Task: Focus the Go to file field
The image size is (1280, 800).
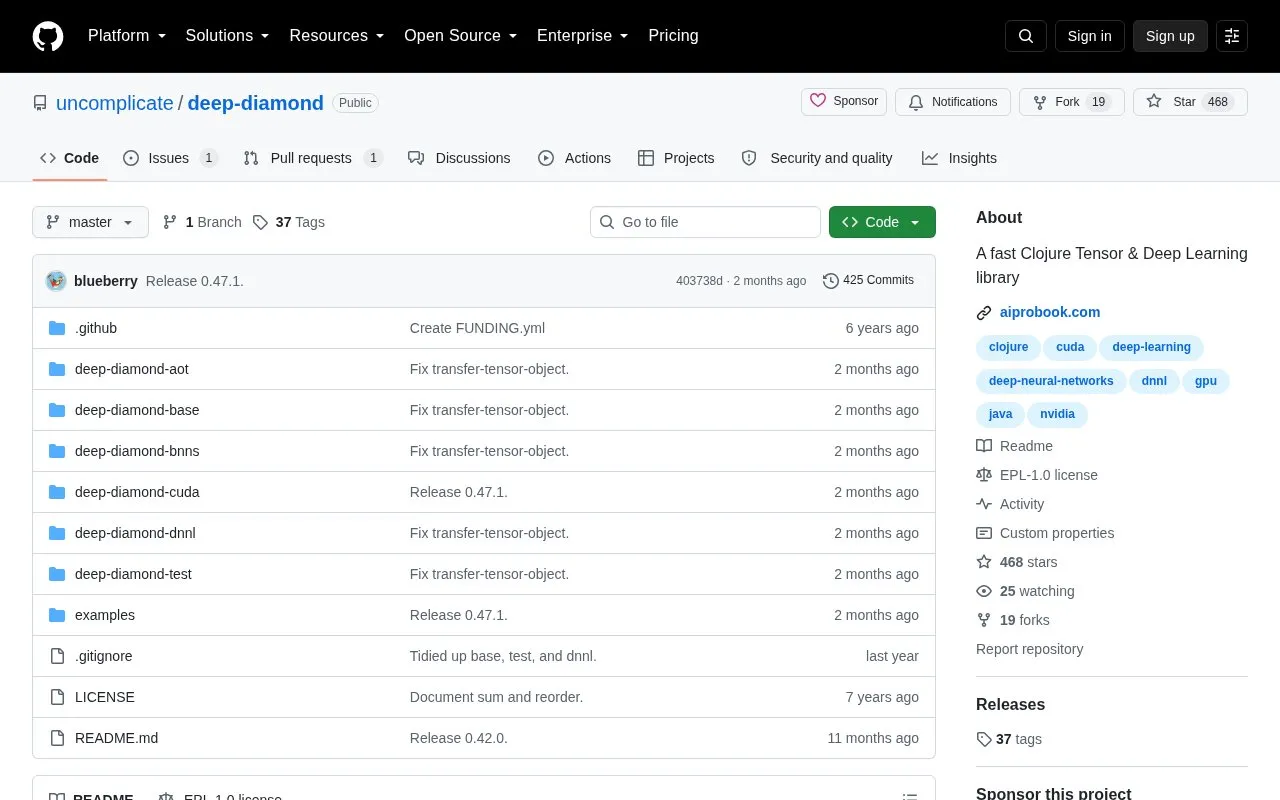Action: (x=705, y=222)
